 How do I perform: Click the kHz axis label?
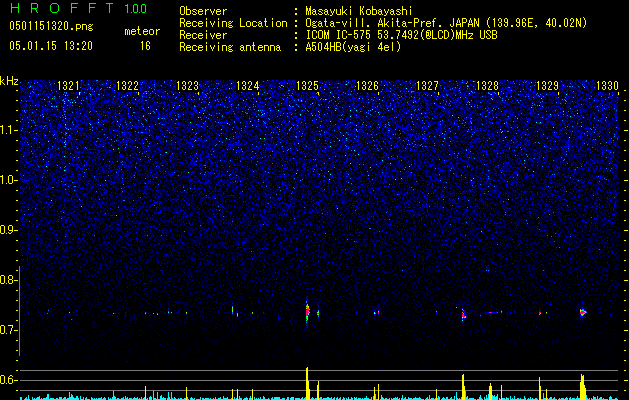(x=9, y=81)
